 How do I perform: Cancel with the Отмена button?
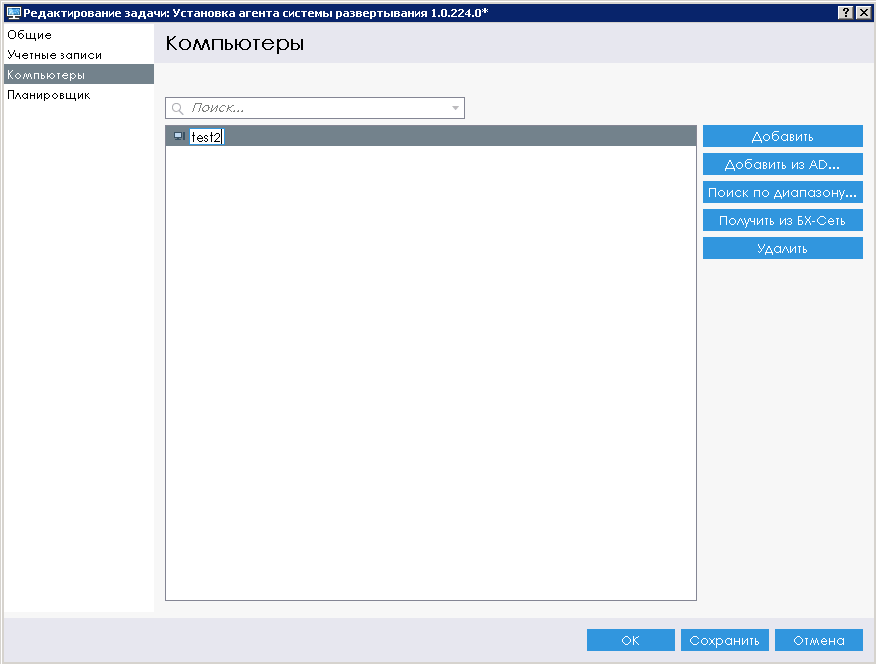[x=818, y=640]
